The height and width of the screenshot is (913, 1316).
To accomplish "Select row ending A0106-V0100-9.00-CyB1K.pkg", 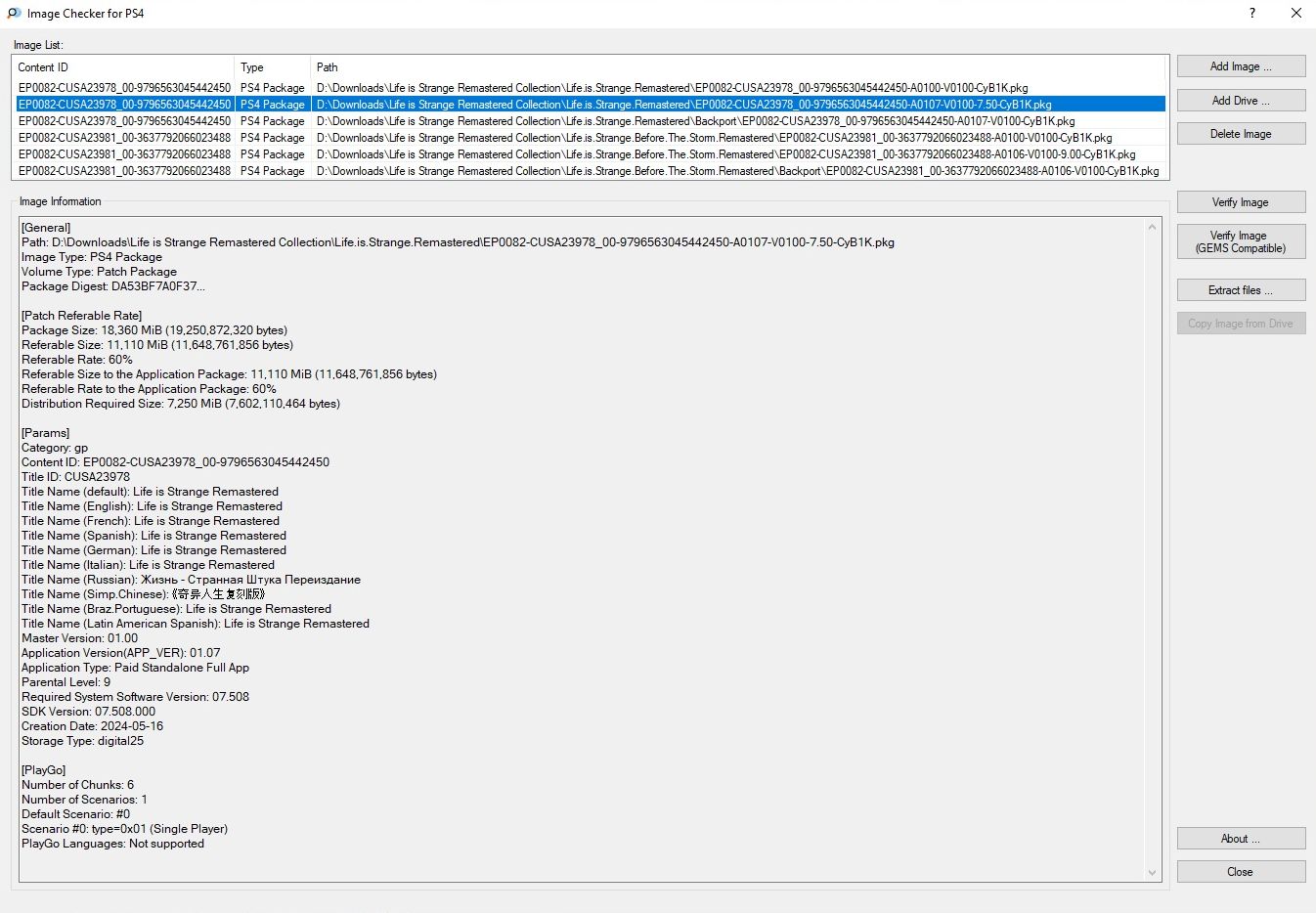I will click(x=590, y=154).
